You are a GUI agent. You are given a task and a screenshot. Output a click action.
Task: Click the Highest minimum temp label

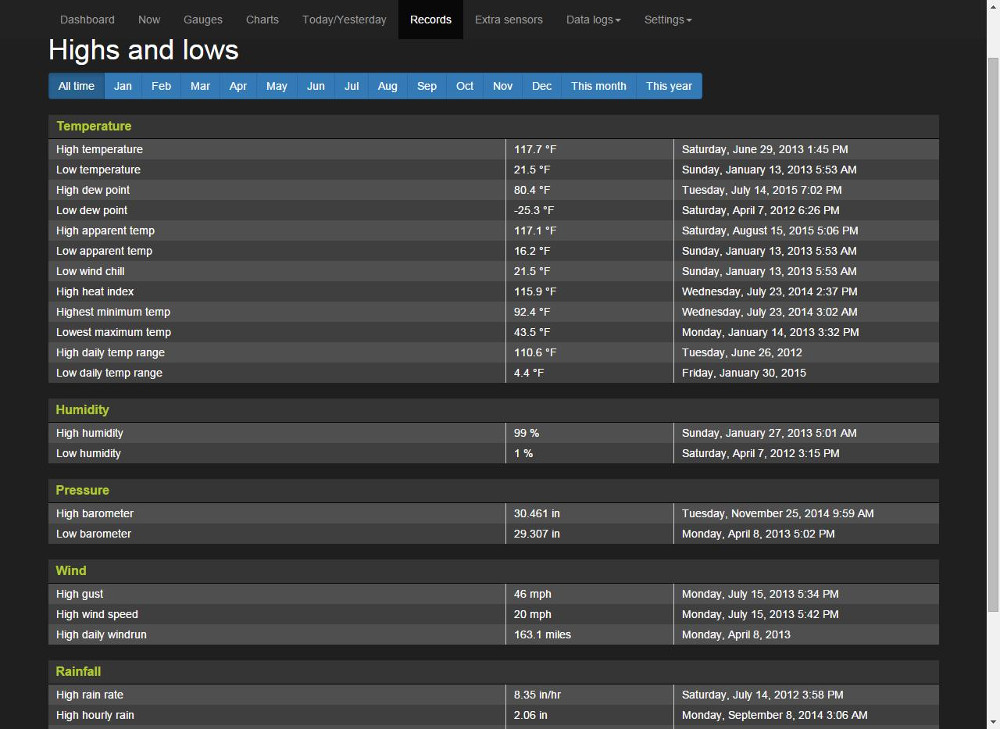tap(113, 312)
